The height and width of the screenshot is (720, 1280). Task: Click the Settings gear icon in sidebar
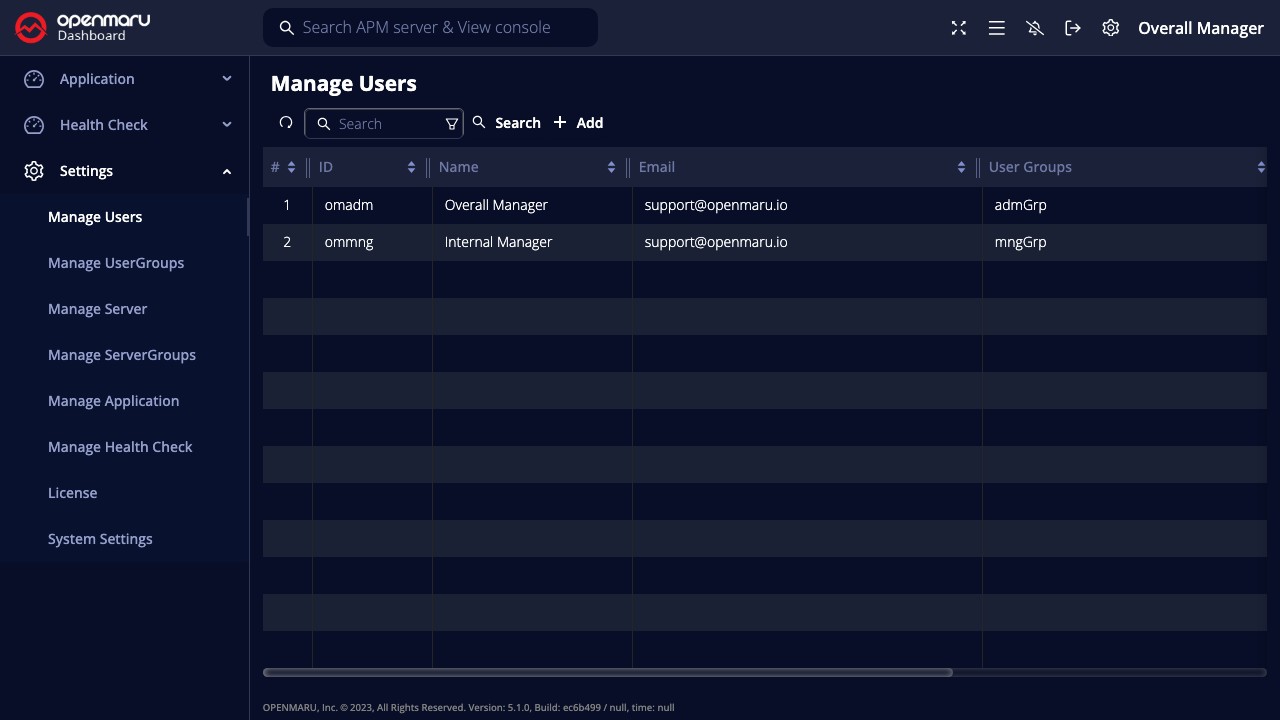[34, 171]
